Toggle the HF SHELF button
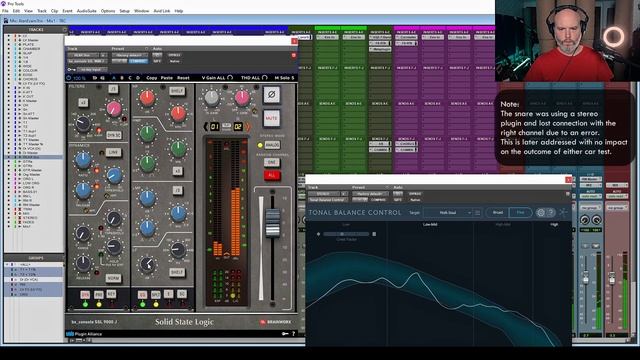Image resolution: width=640 pixels, height=360 pixels. point(177,91)
